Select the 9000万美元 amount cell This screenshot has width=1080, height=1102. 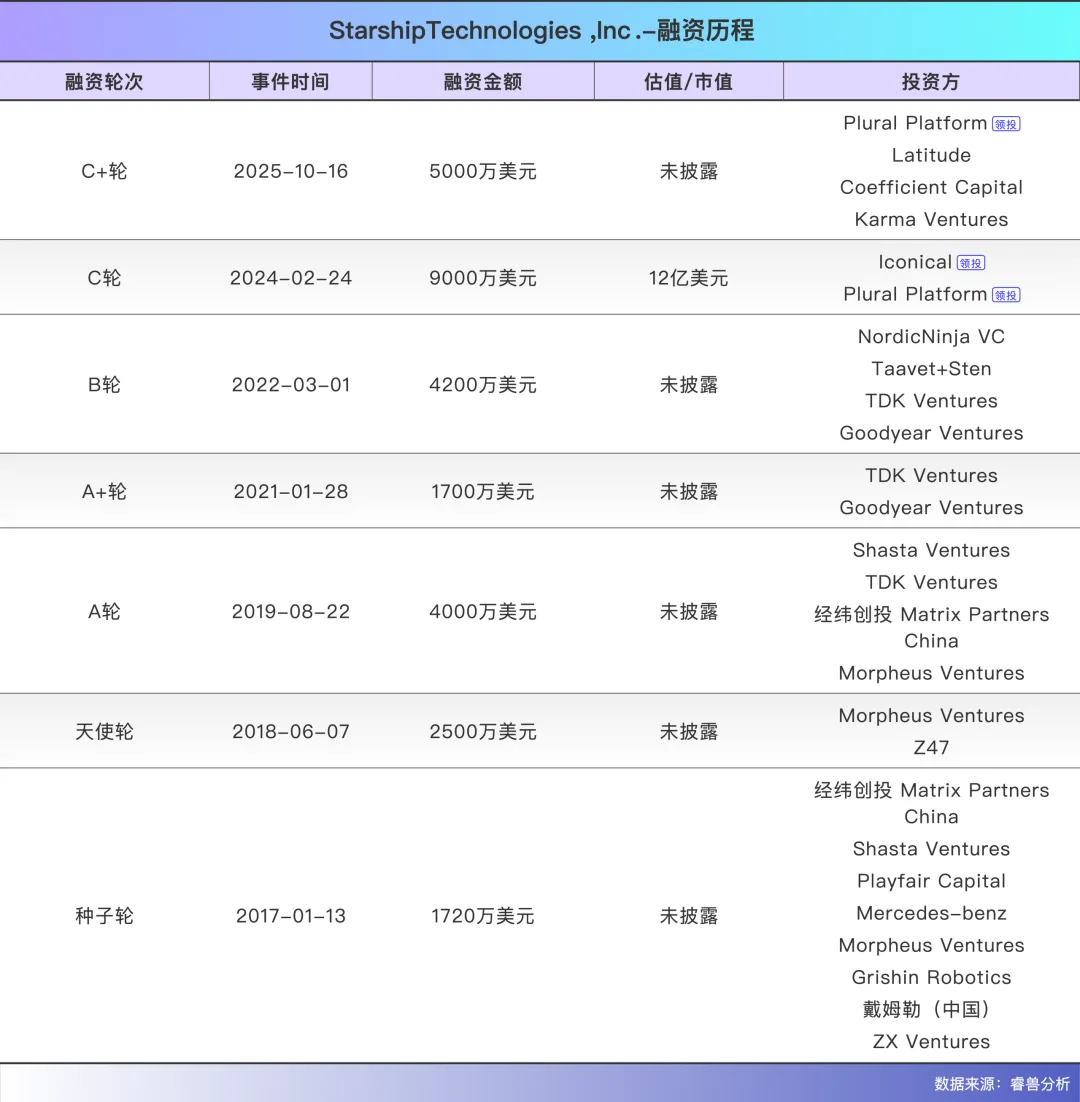[x=483, y=278]
